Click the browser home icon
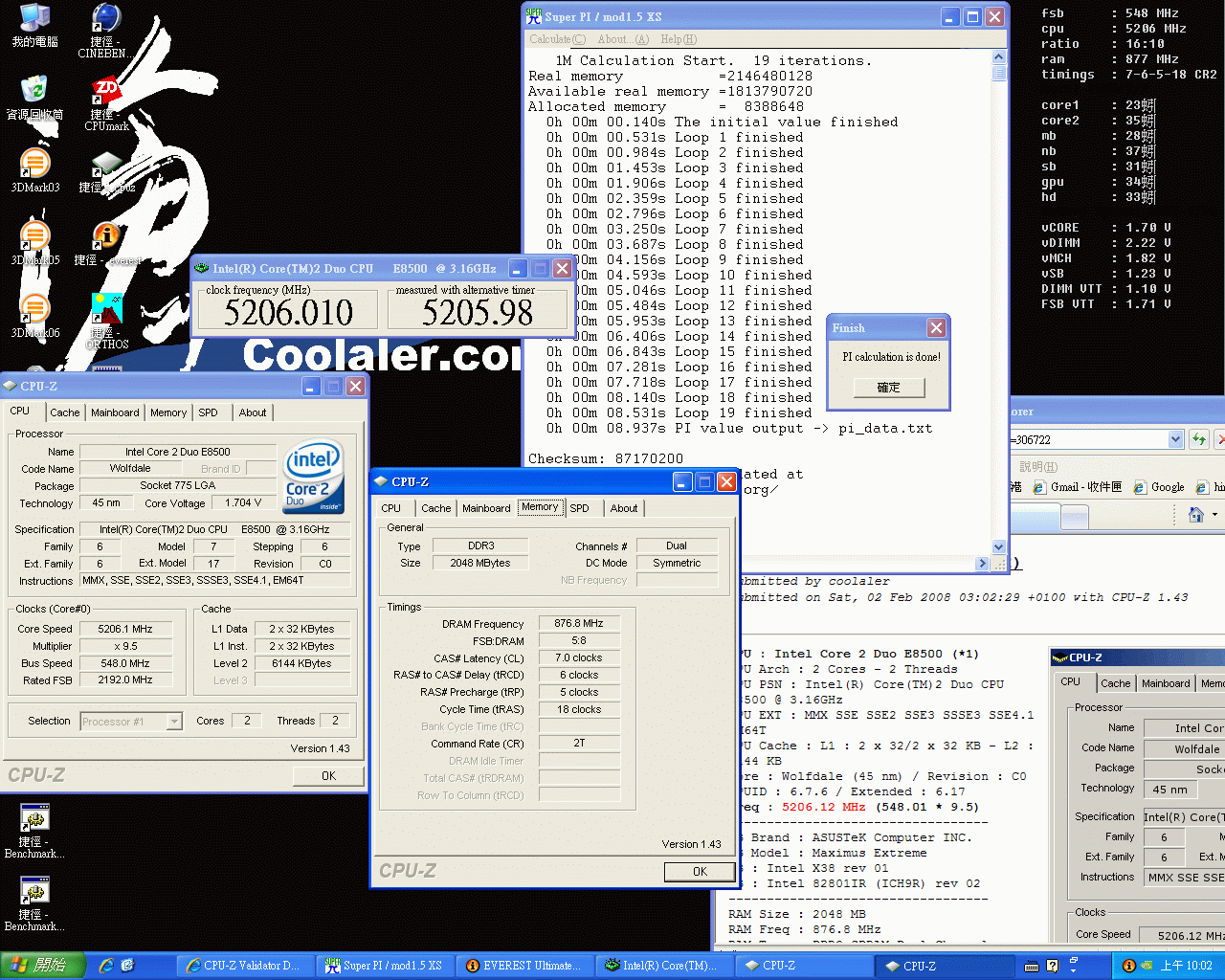The width and height of the screenshot is (1225, 980). click(x=1195, y=515)
